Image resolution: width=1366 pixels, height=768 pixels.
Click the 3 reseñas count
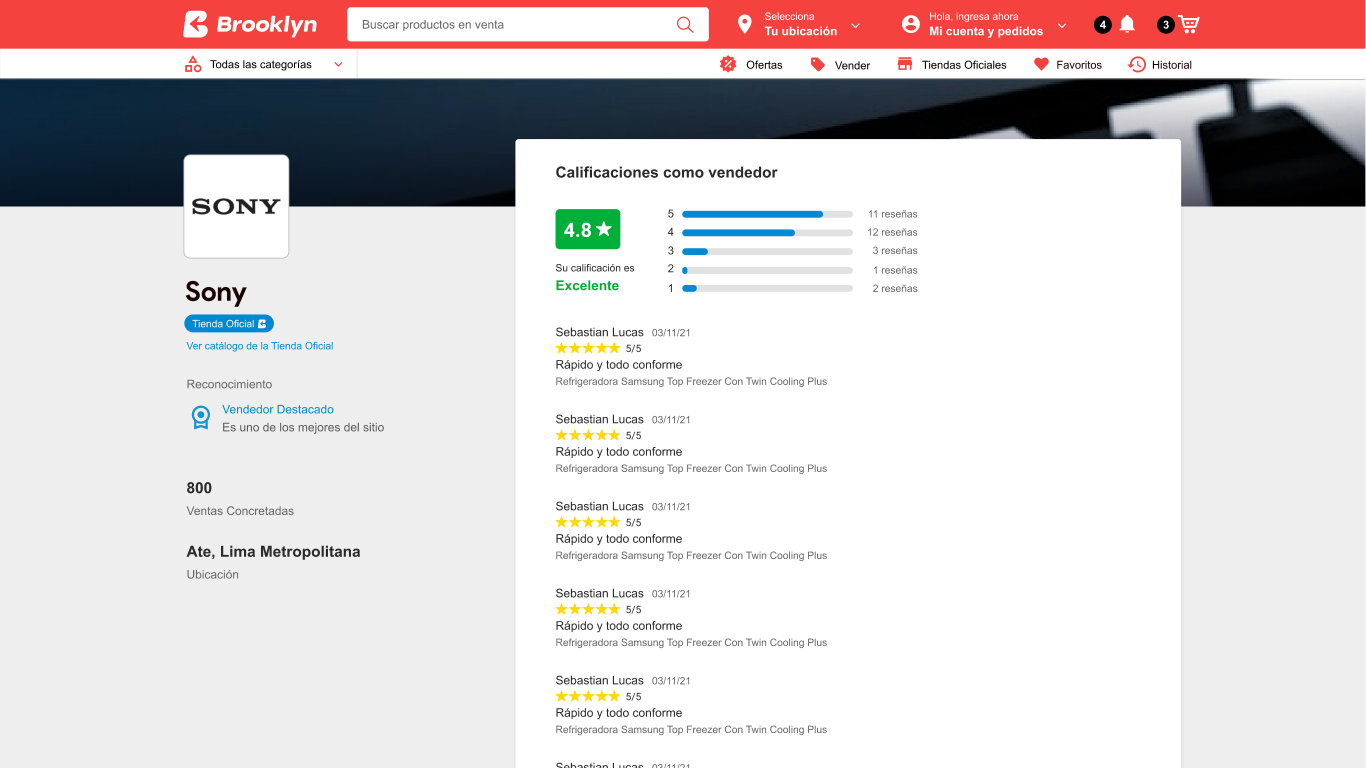[895, 251]
